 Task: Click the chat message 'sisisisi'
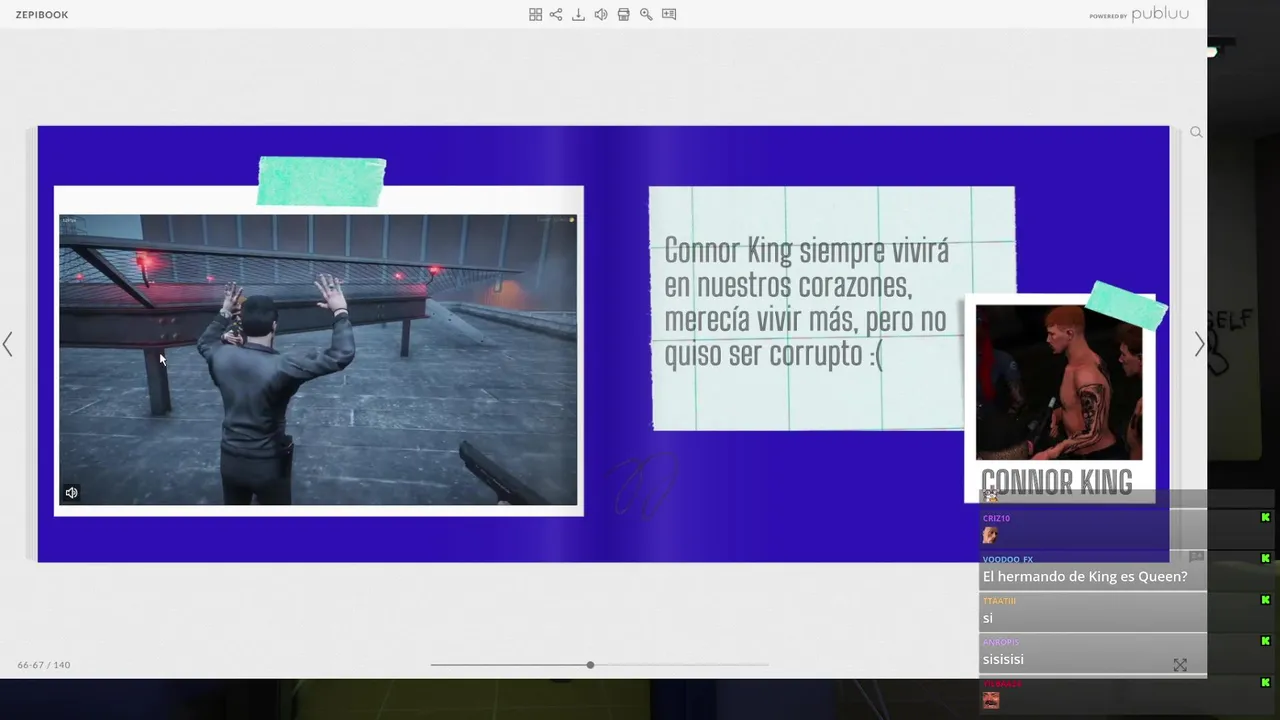[x=1003, y=659]
